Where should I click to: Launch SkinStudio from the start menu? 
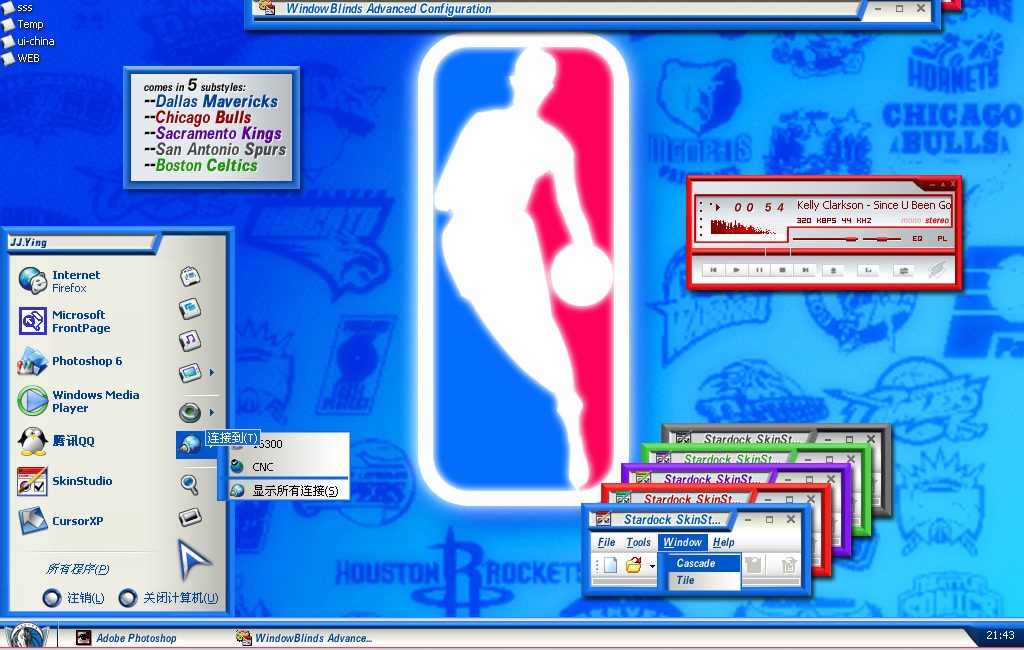click(65, 481)
